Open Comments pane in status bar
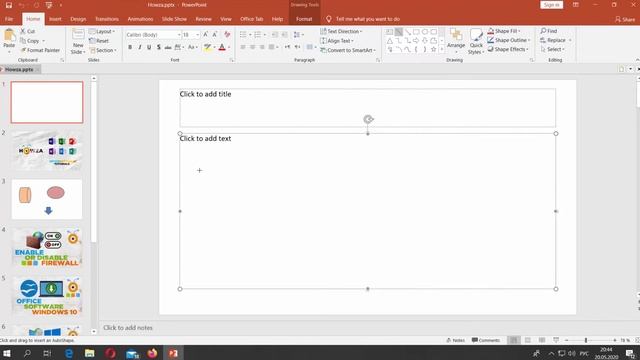This screenshot has height=360, width=640. coord(486,340)
